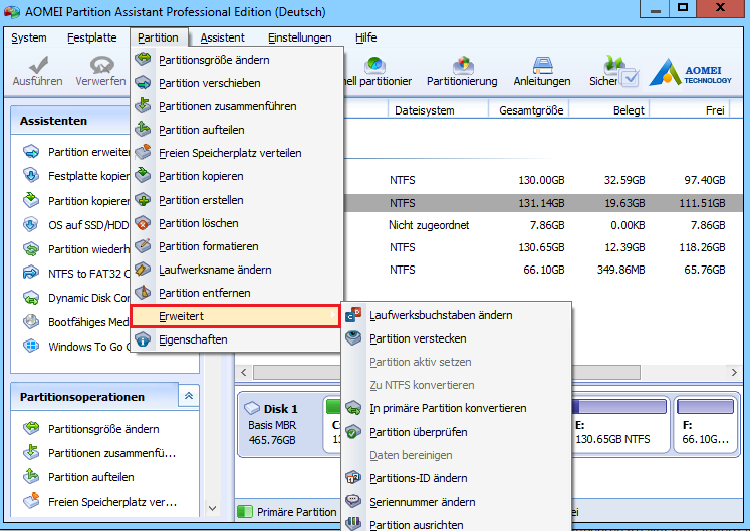Click icon beside Partitionsgröße ändern menu entry
This screenshot has width=750, height=531.
click(143, 59)
